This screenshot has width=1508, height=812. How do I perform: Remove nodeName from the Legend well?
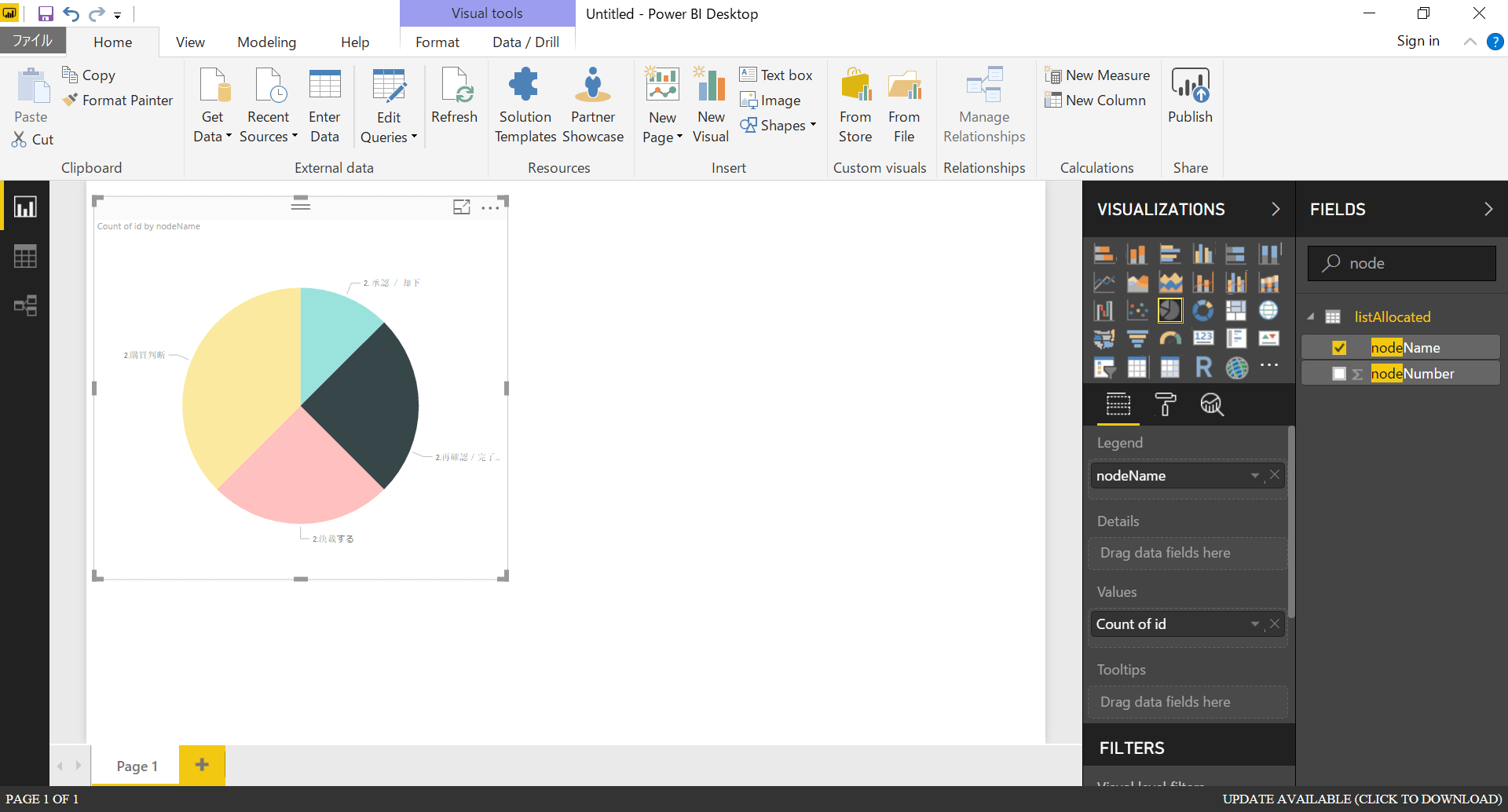(x=1275, y=475)
